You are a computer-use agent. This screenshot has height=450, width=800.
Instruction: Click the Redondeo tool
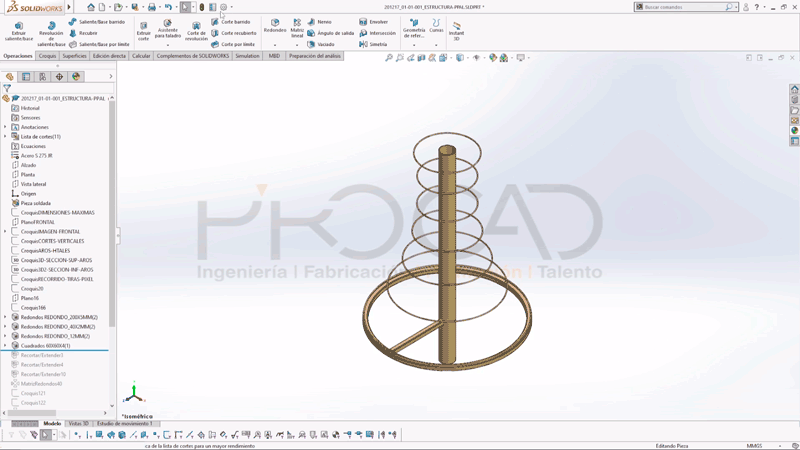tap(275, 26)
